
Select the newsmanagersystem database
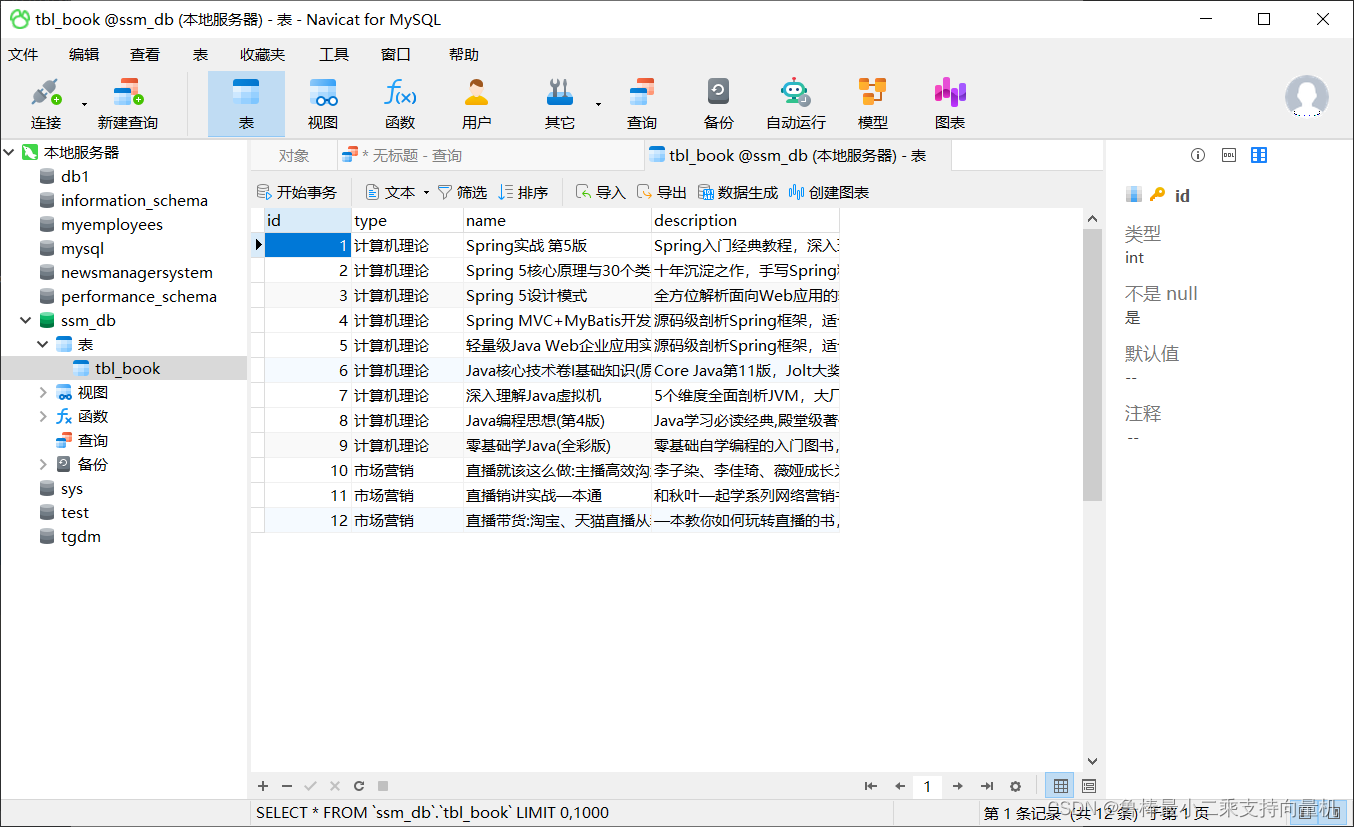136,272
